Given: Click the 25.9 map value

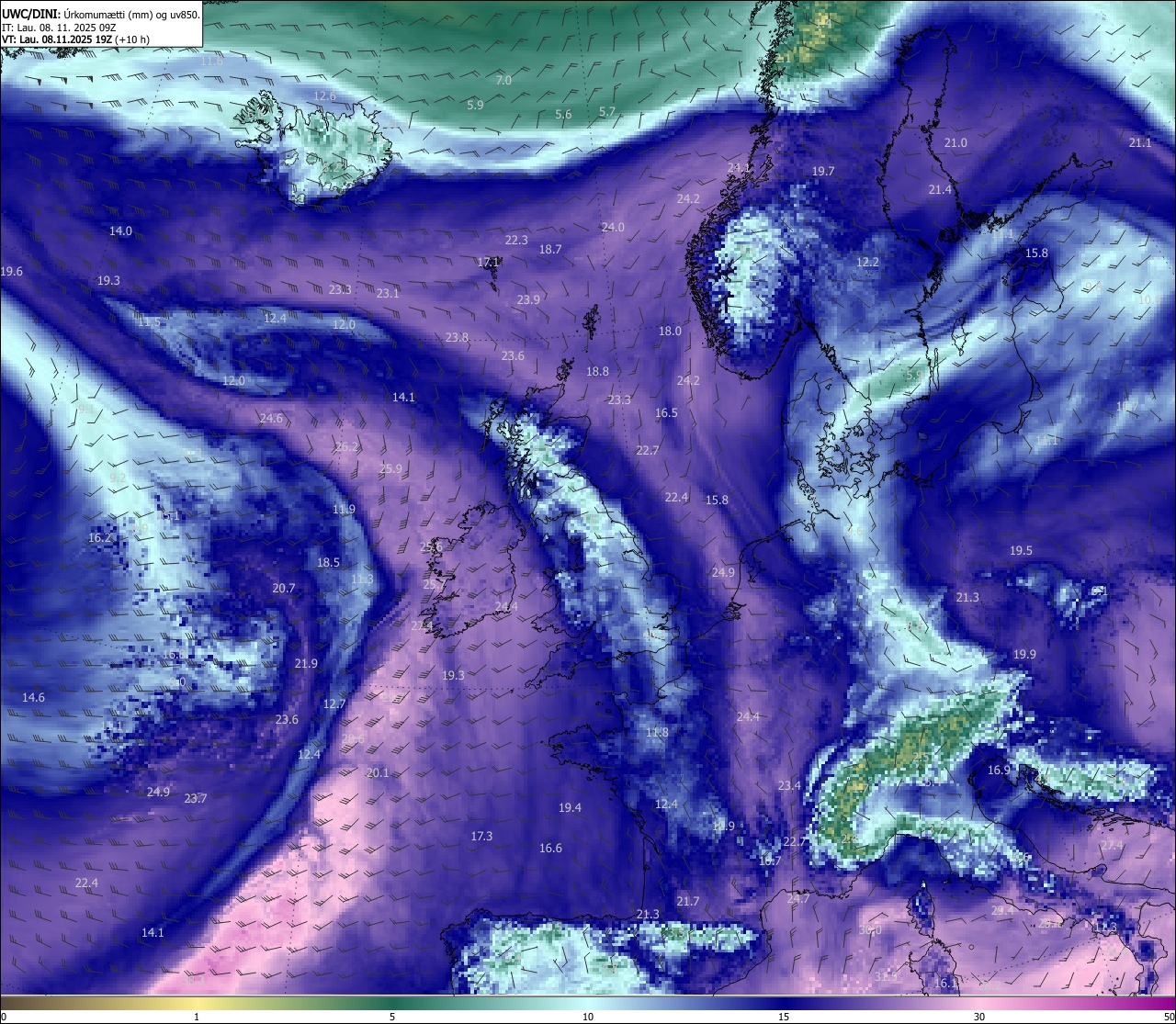Looking at the screenshot, I should (390, 469).
